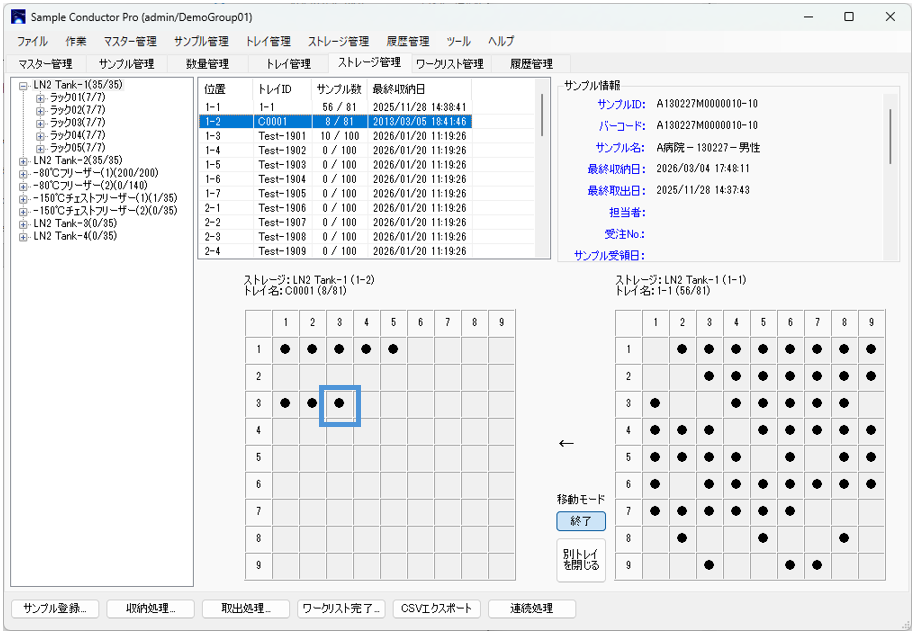Expand the -80℃フリーザー(1) storage node
915x633 pixels.
click(x=23, y=173)
